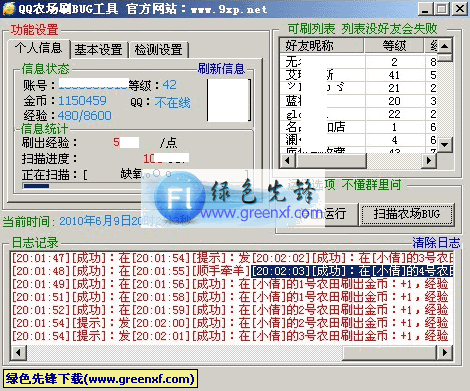The height and width of the screenshot is (391, 470).
Task: Click friend list scroll up arrow
Action: [445, 46]
